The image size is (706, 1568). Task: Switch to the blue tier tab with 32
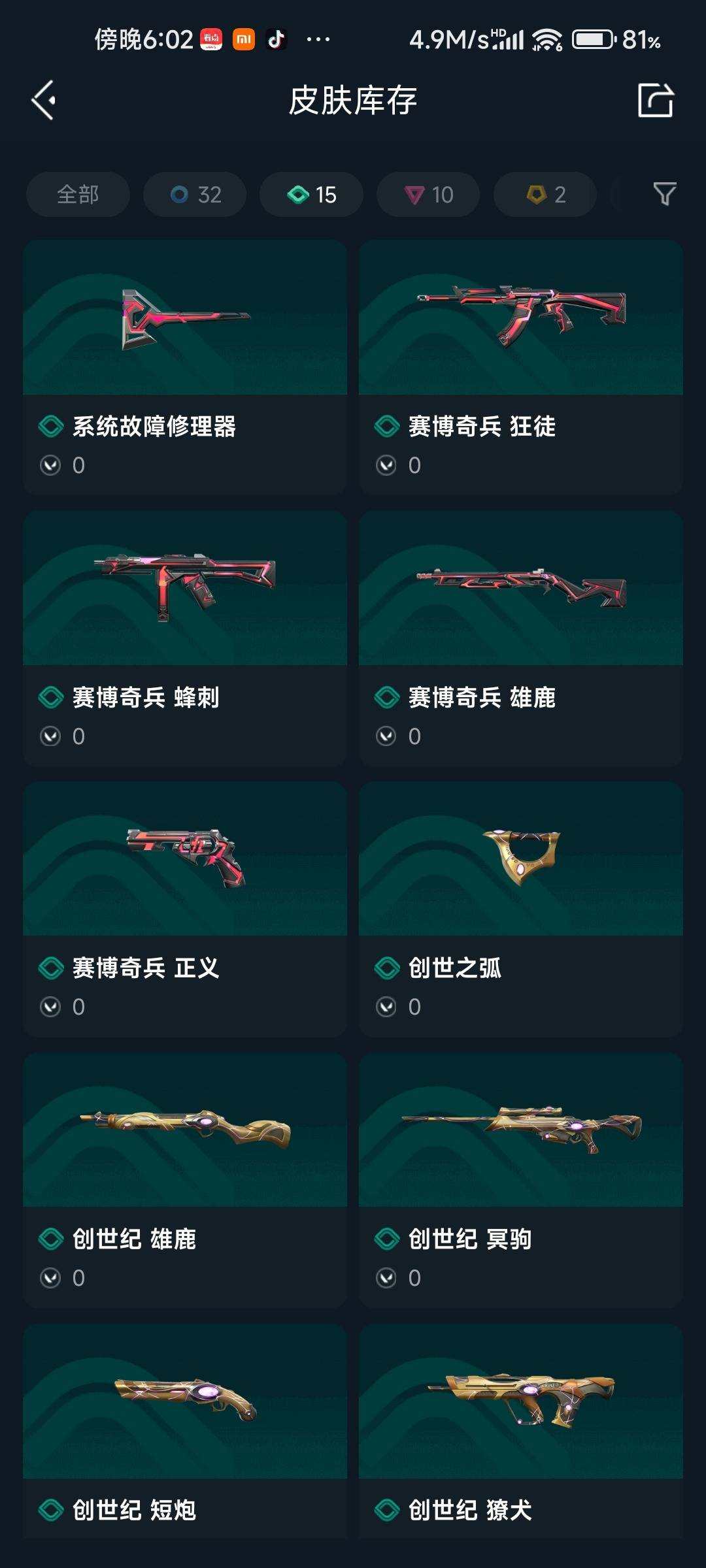point(195,194)
